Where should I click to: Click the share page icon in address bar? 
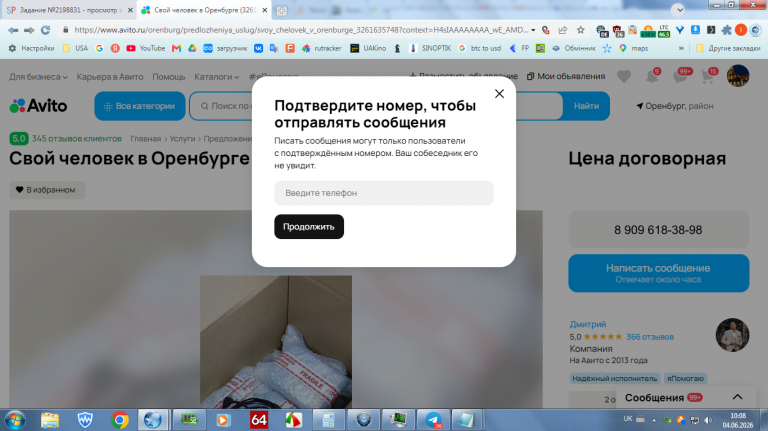tap(563, 30)
